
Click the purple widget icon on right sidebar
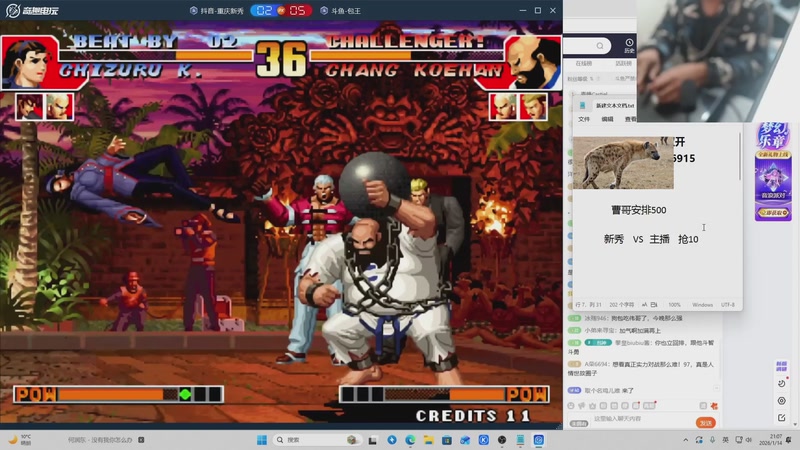[x=781, y=366]
